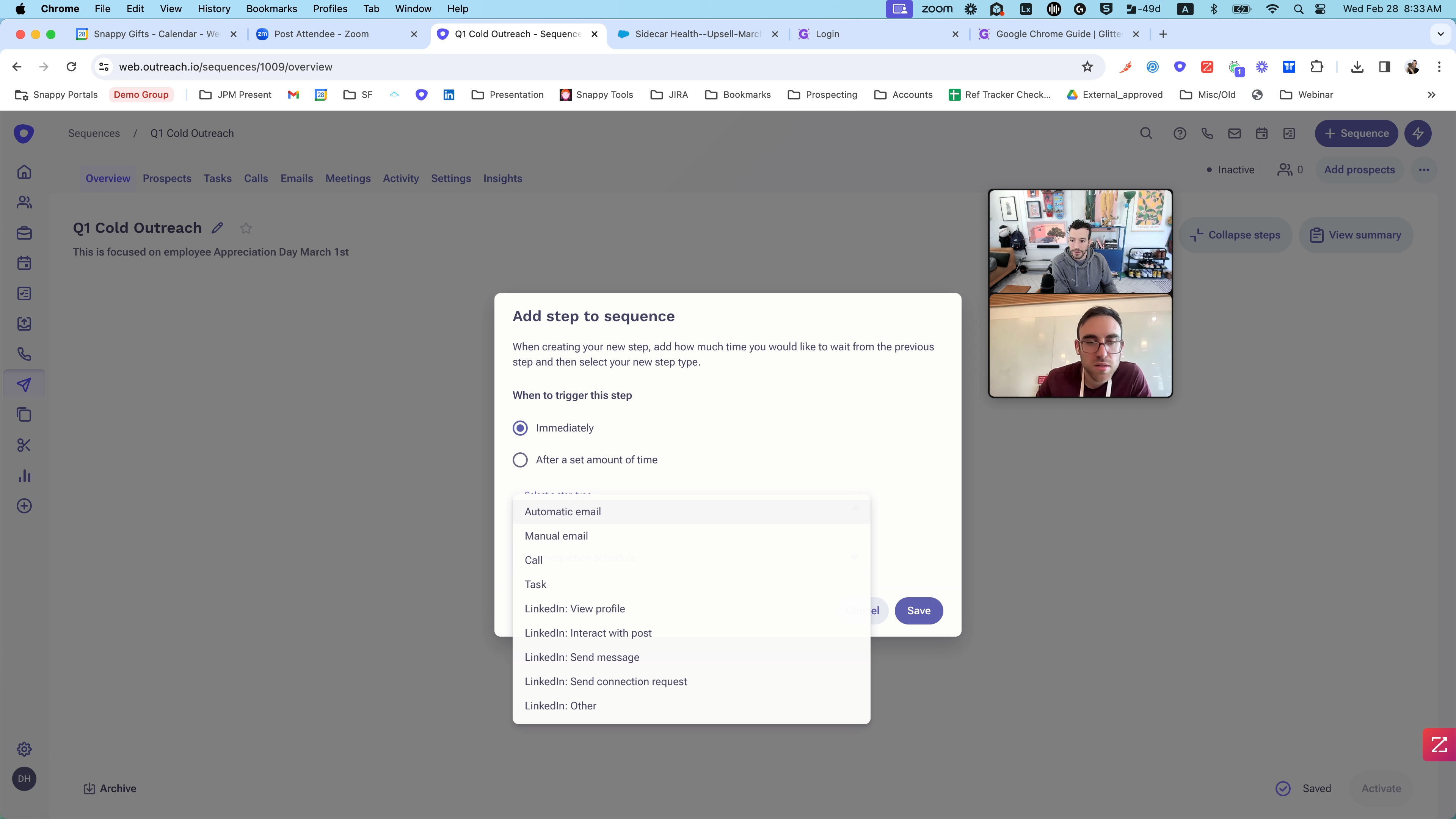Select After a set amount of time
Screen dimensions: 1456x819
point(520,460)
